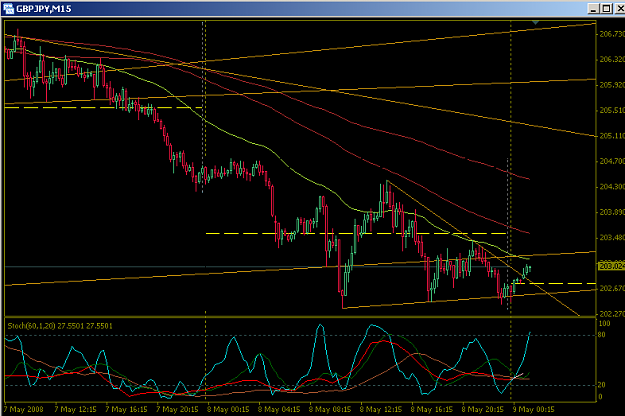Click the '7 May 2008' time axis label
625x416 pixels.
point(24,409)
